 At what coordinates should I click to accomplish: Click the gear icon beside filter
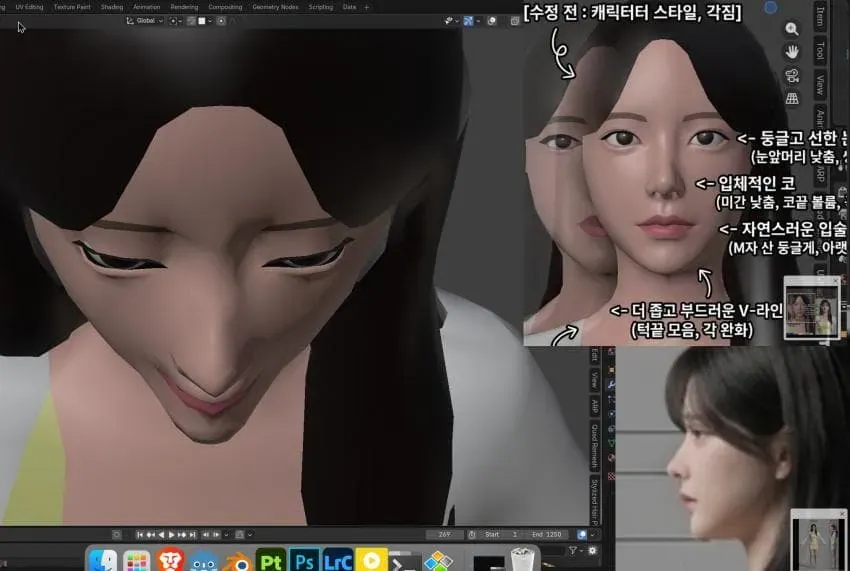(x=593, y=550)
